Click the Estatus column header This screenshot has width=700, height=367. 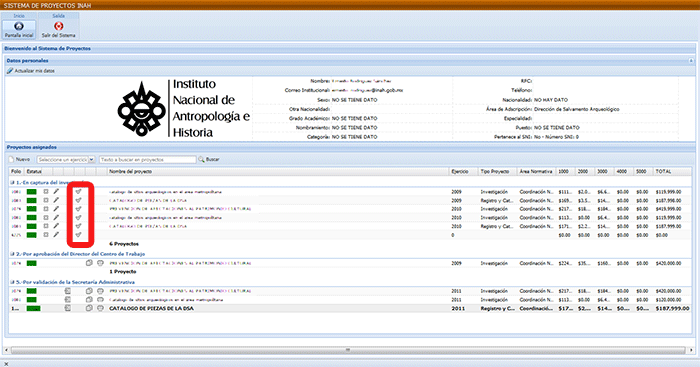coord(33,171)
